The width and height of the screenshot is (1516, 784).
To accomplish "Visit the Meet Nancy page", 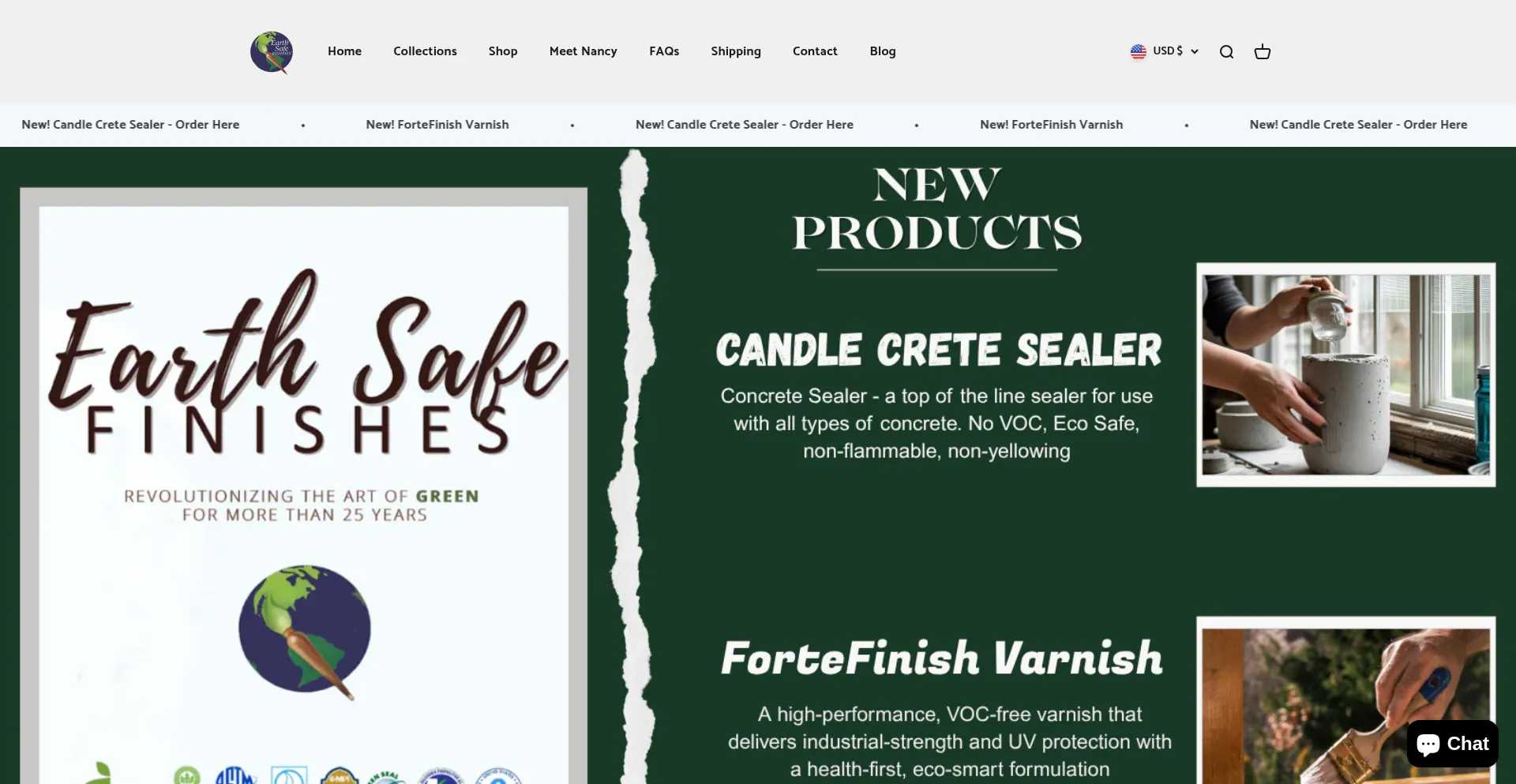I will click(583, 51).
